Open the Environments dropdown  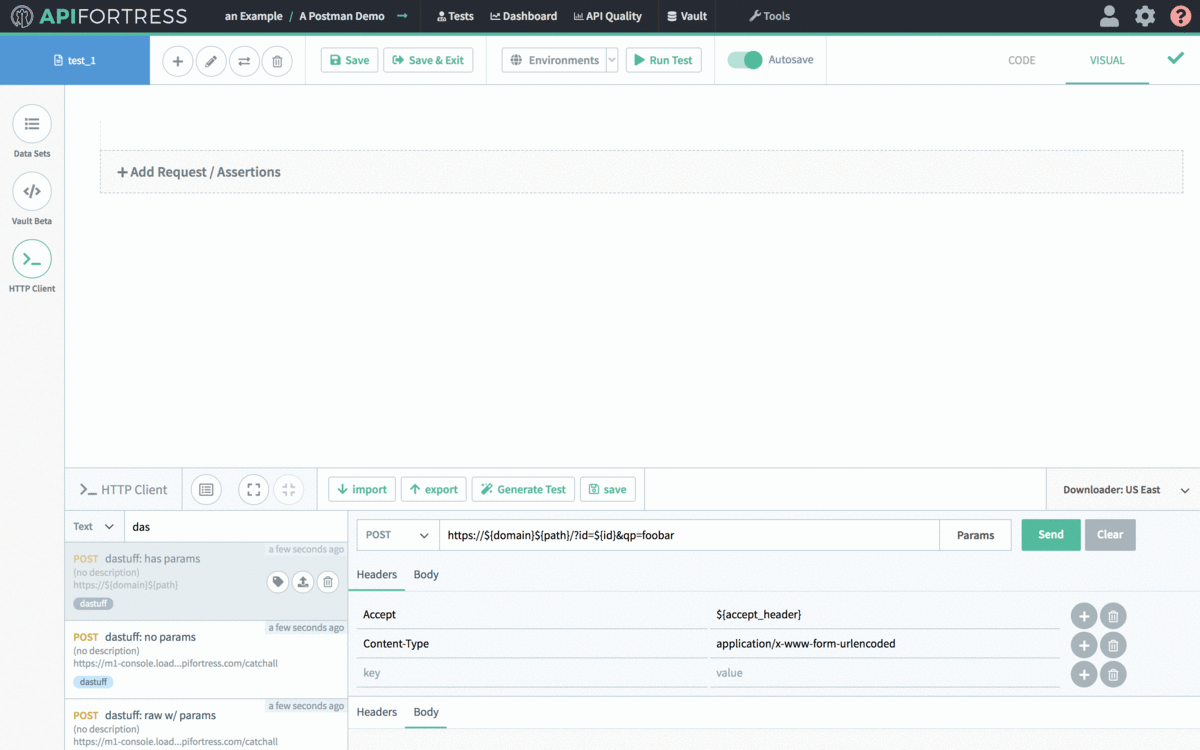coord(559,60)
